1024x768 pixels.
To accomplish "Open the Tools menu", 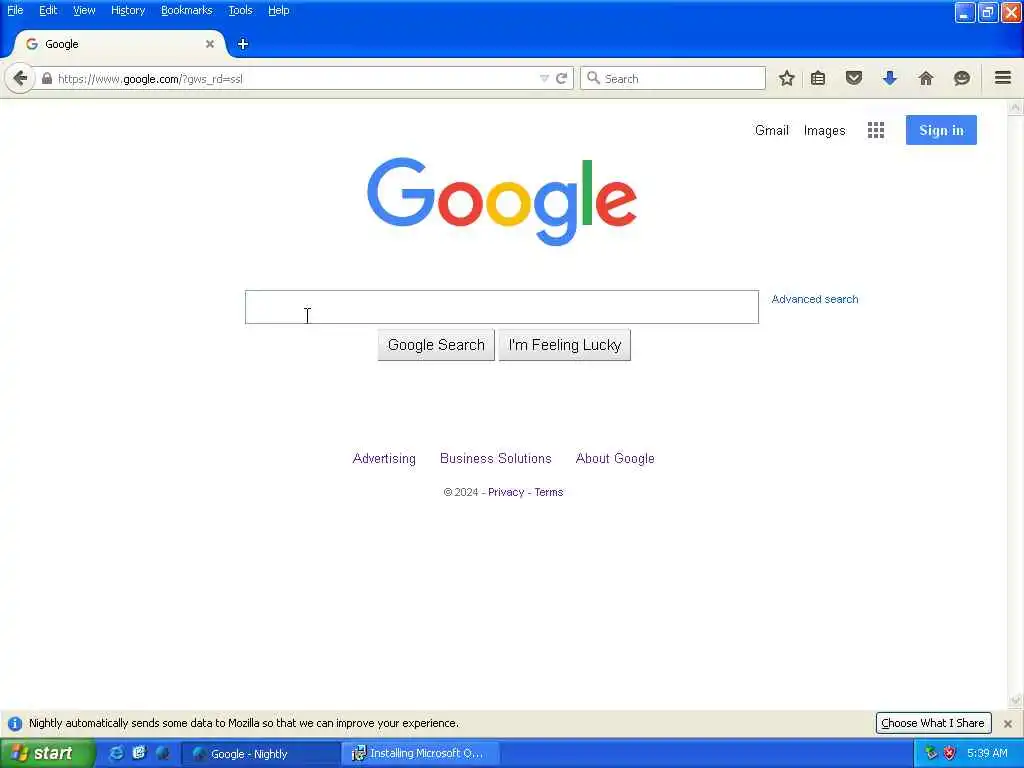I will (x=240, y=10).
